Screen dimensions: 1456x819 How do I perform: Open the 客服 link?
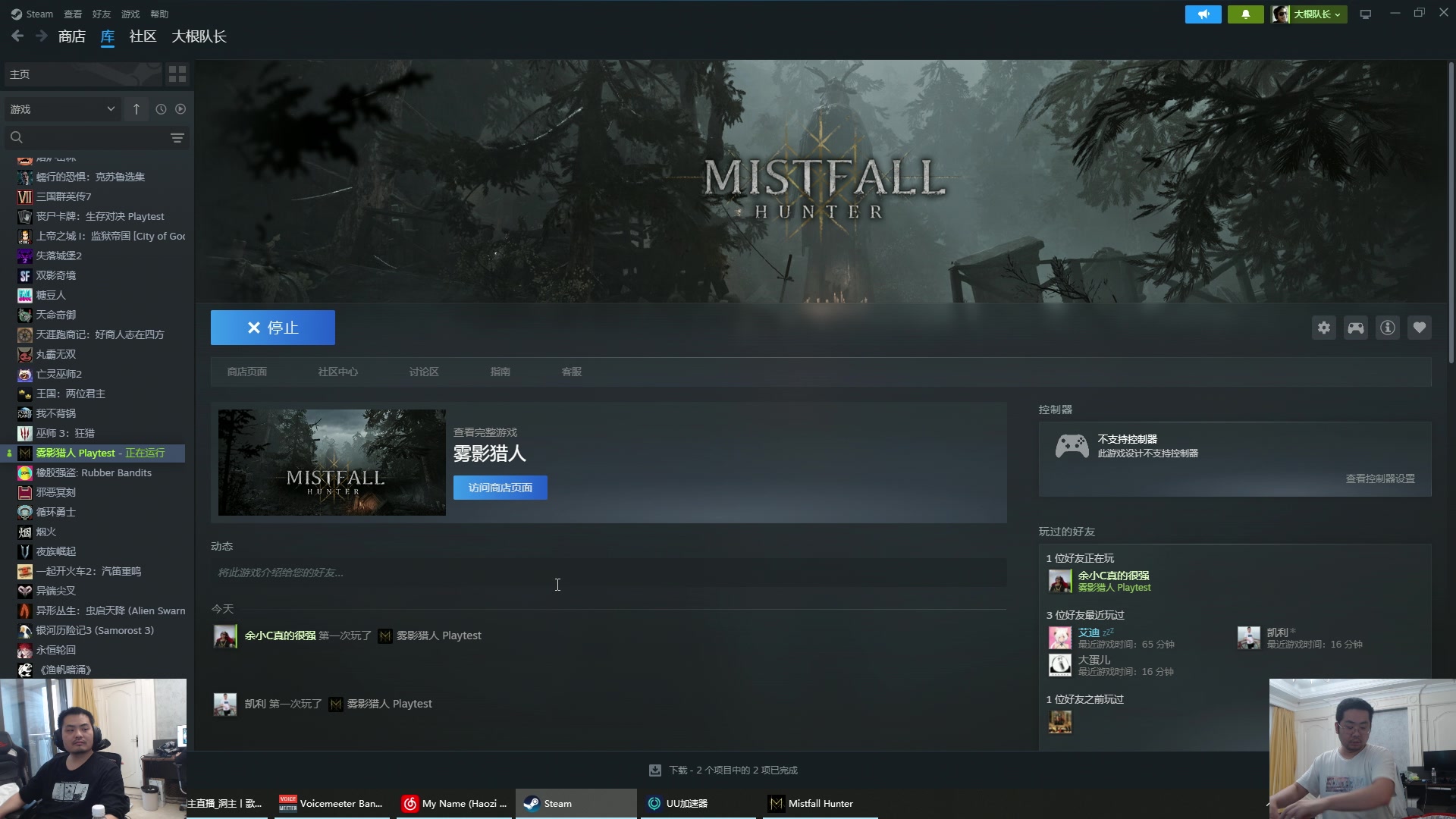(572, 372)
